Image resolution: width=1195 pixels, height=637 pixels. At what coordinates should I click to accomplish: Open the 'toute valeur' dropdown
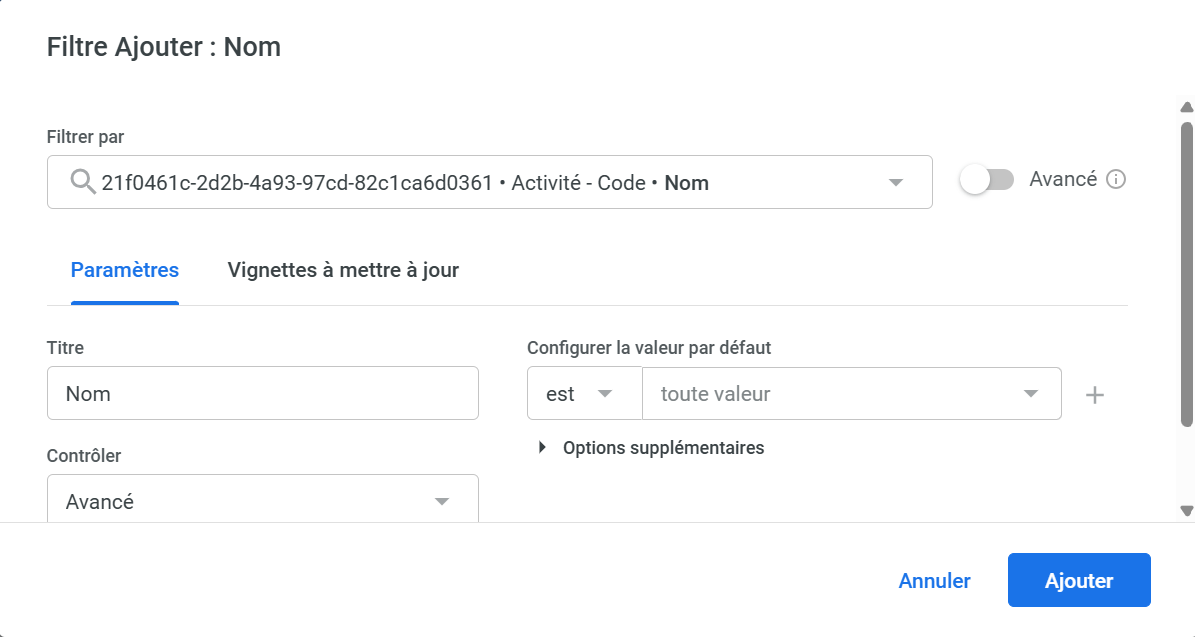tap(1031, 394)
